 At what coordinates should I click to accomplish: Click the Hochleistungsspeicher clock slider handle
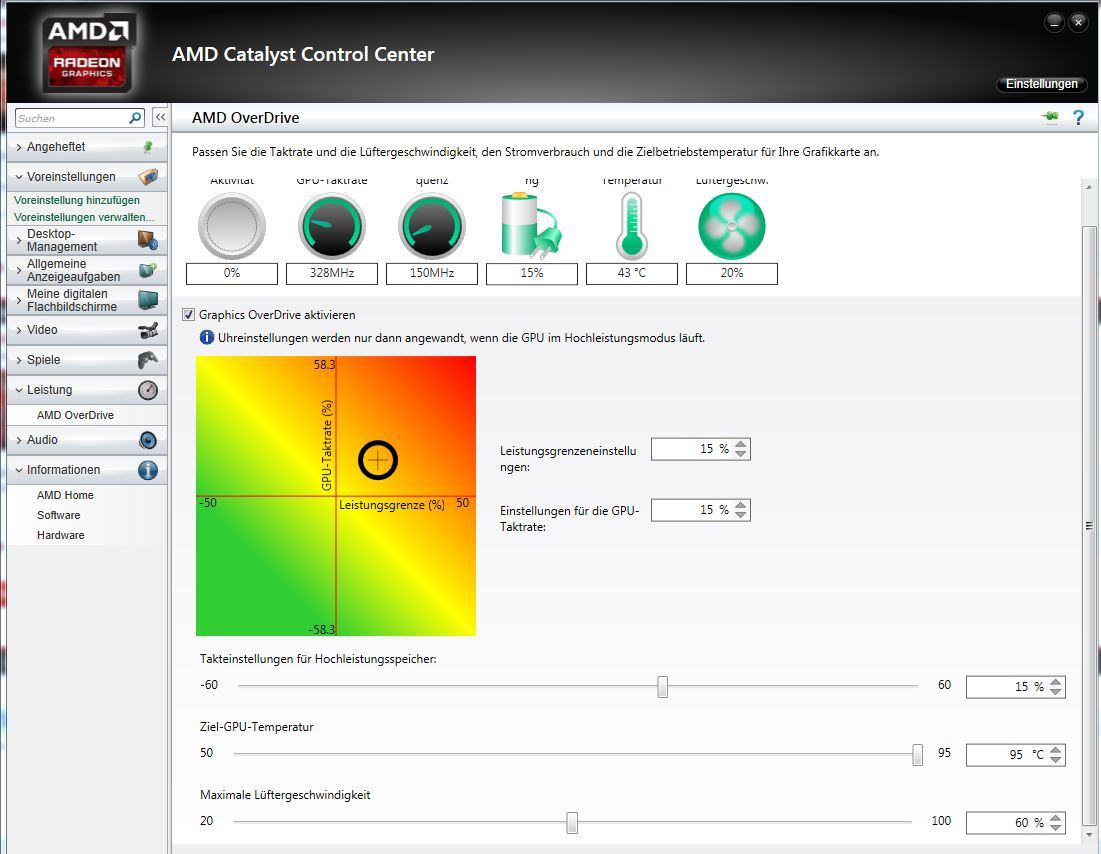tap(662, 686)
